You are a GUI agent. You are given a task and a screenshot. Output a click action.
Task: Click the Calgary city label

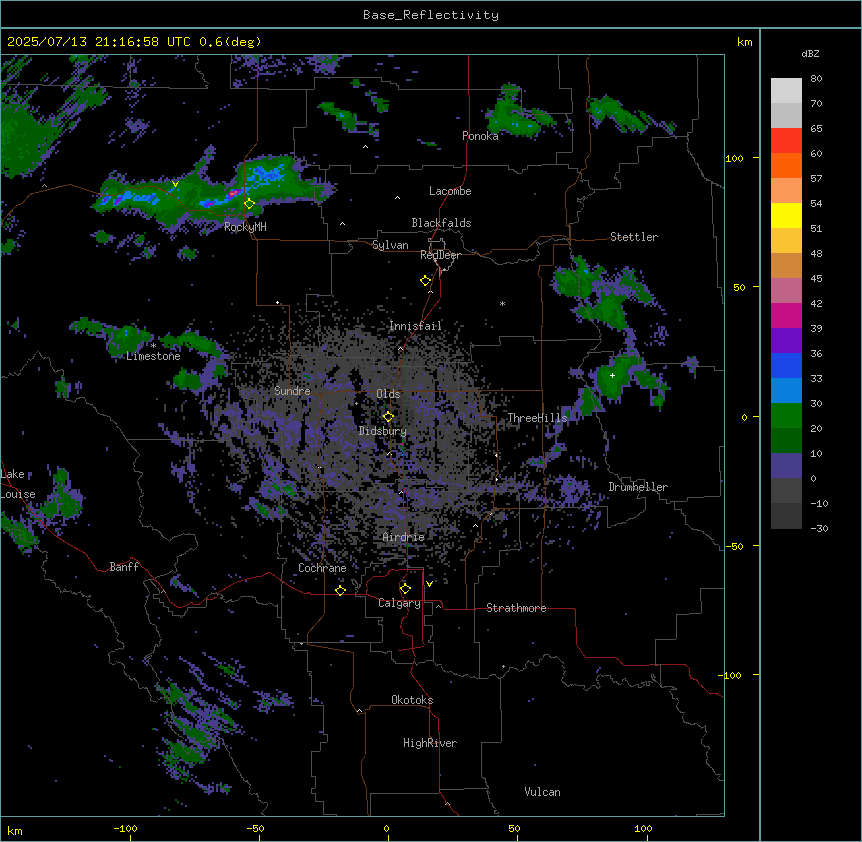pos(400,603)
